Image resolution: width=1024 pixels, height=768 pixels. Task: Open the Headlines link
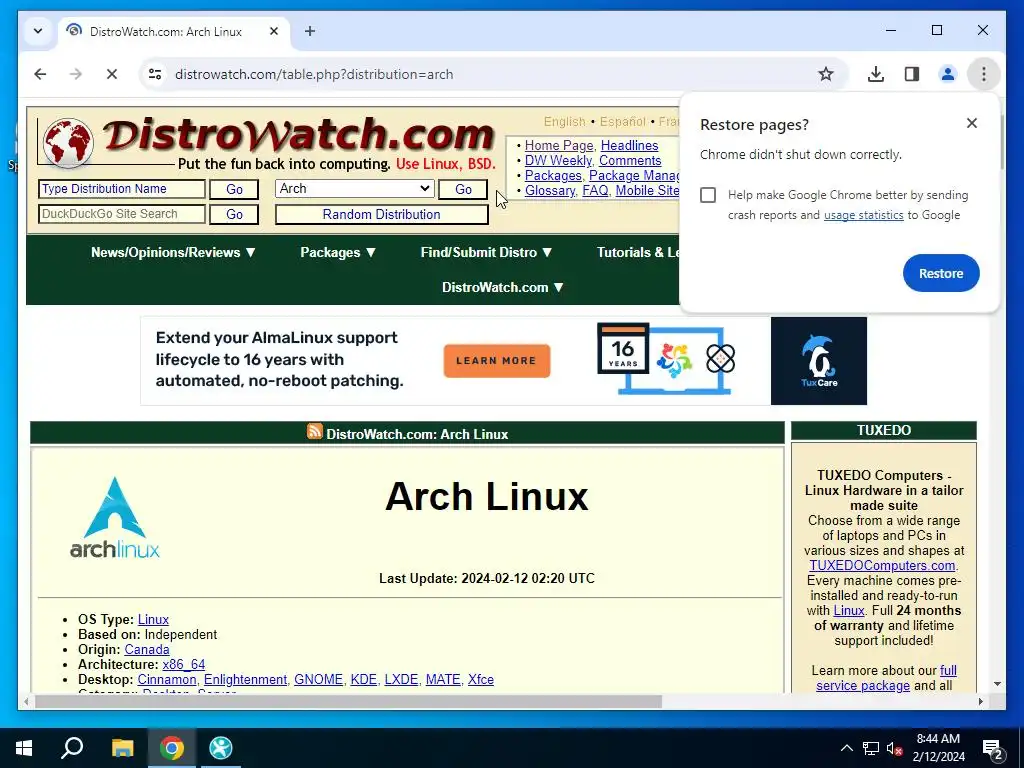tap(630, 146)
